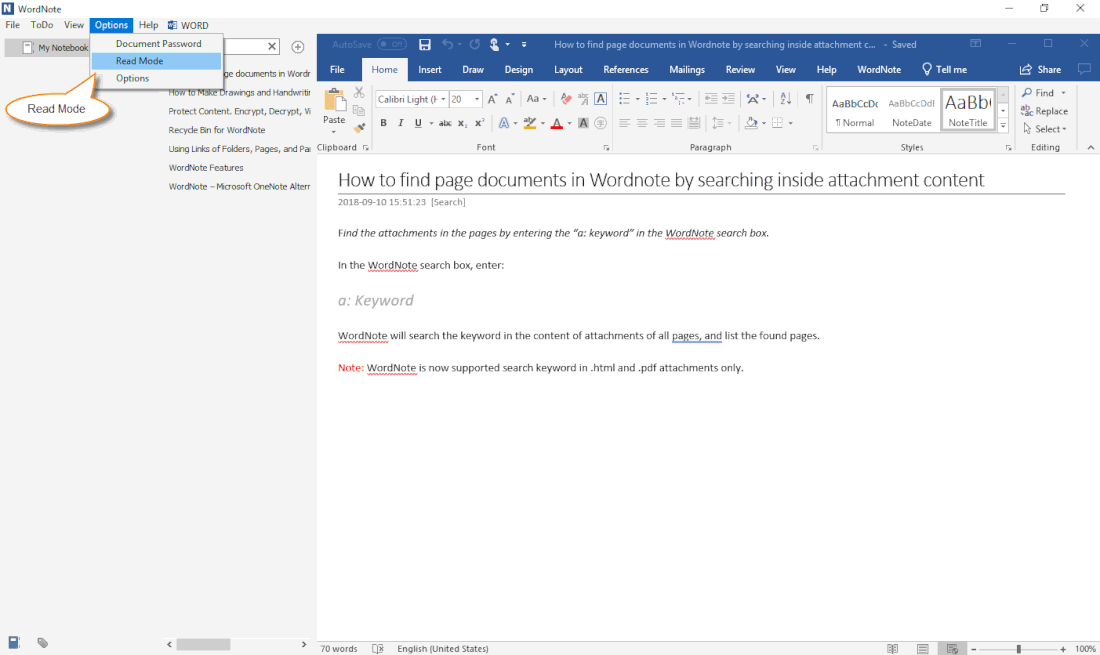This screenshot has height=655, width=1100.
Task: Switch to Read Mode view in status bar
Action: (892, 649)
